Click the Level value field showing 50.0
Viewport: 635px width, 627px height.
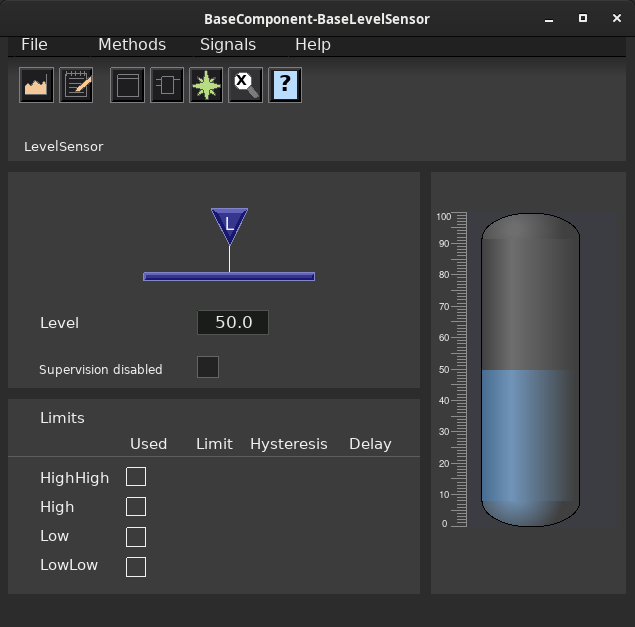pos(233,322)
